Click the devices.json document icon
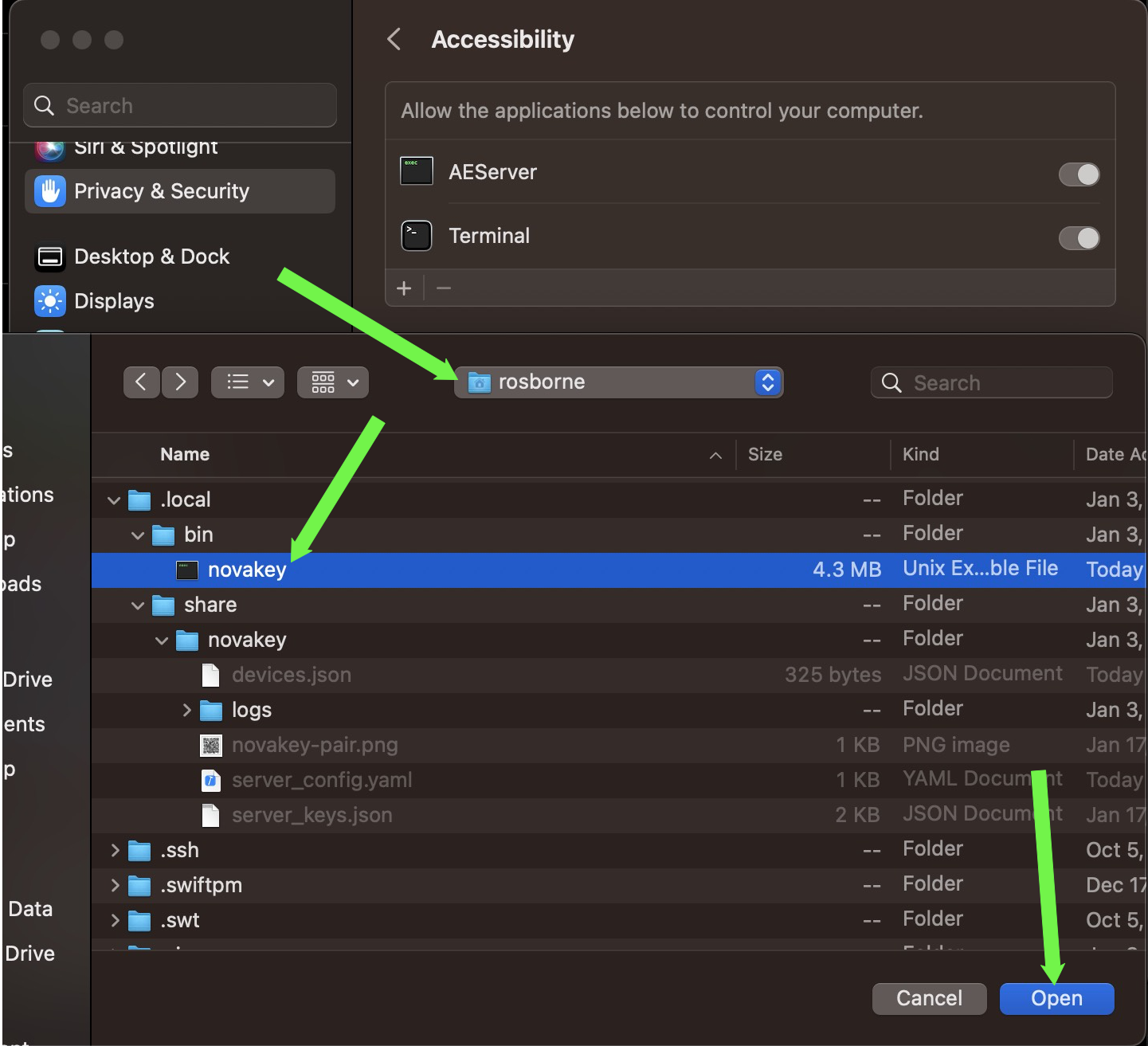This screenshot has height=1046, width=1148. (210, 675)
